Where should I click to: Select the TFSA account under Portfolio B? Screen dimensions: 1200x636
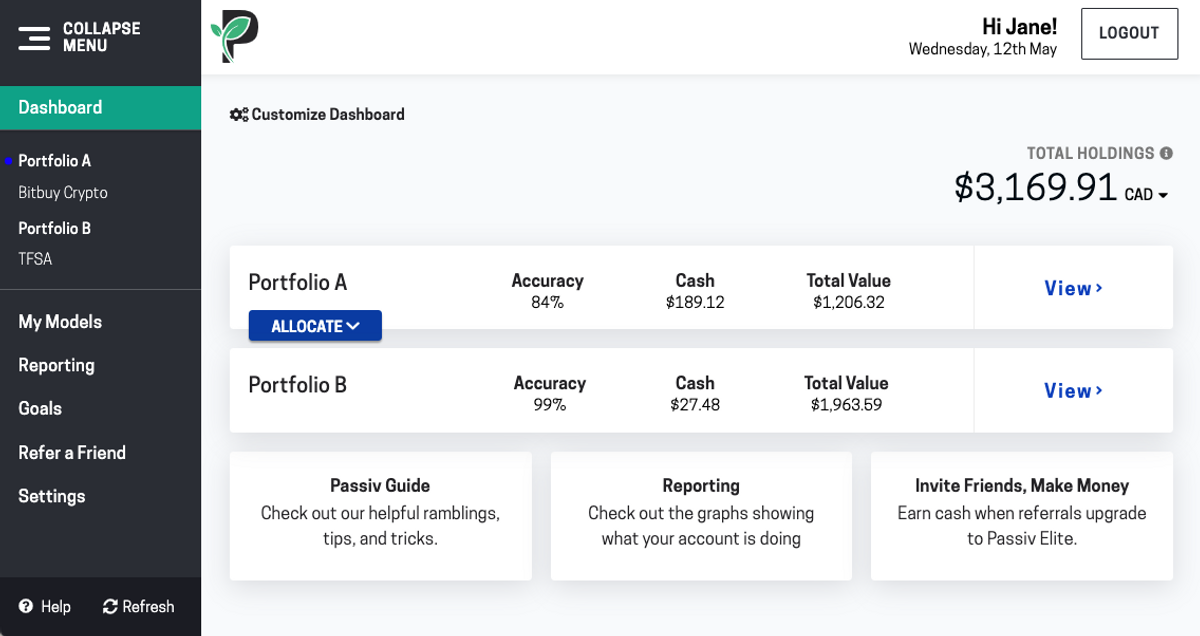pos(33,258)
